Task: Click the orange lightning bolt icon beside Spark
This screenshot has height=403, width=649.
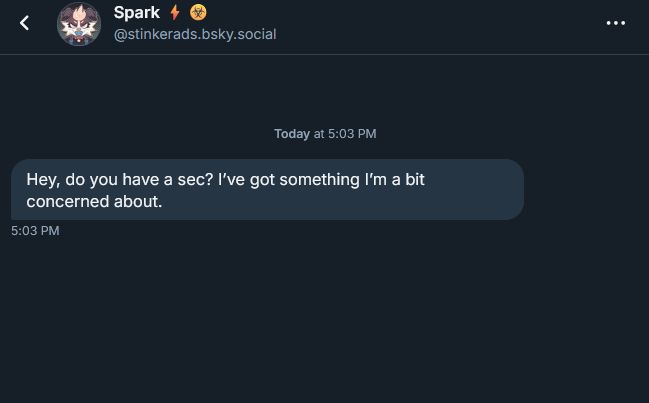Action: (175, 13)
